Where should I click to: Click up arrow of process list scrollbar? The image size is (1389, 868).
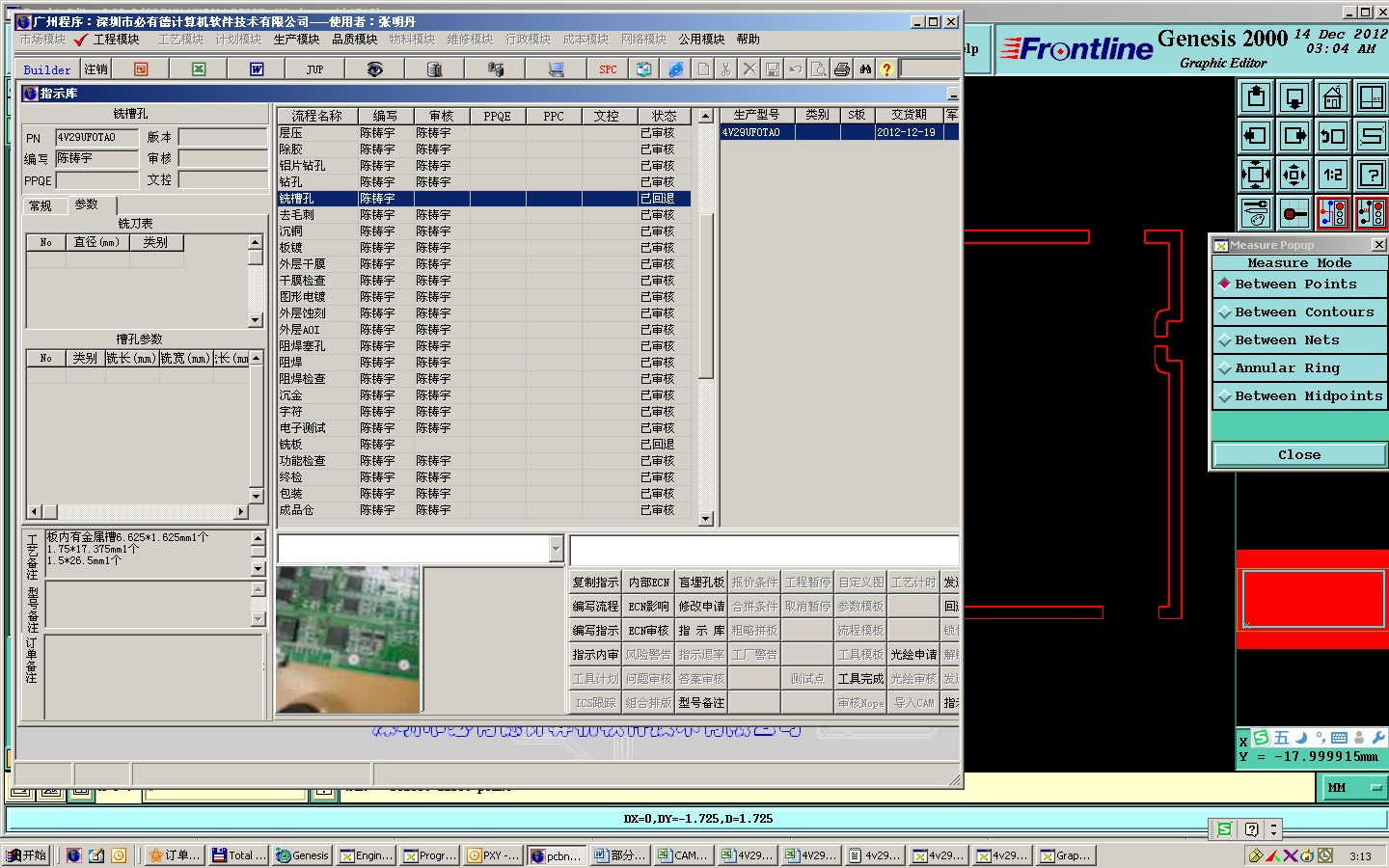(x=705, y=116)
